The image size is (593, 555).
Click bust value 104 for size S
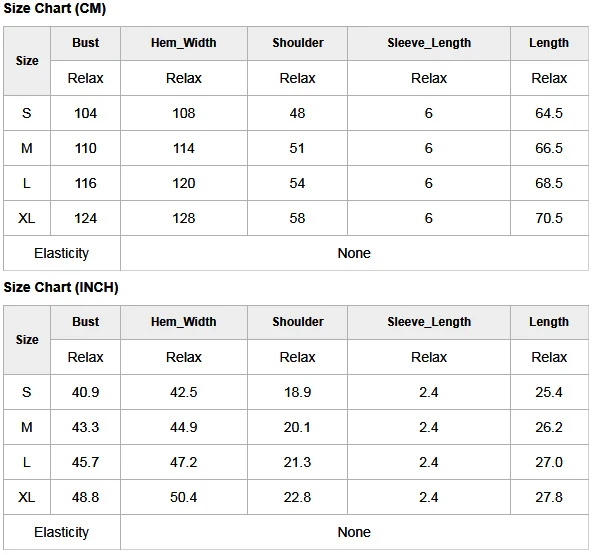[85, 113]
